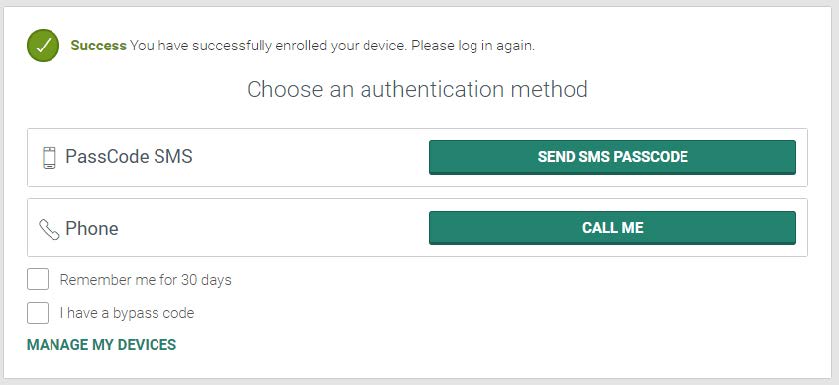Click the gray page background outside the panel

pyautogui.click(x=835, y=192)
